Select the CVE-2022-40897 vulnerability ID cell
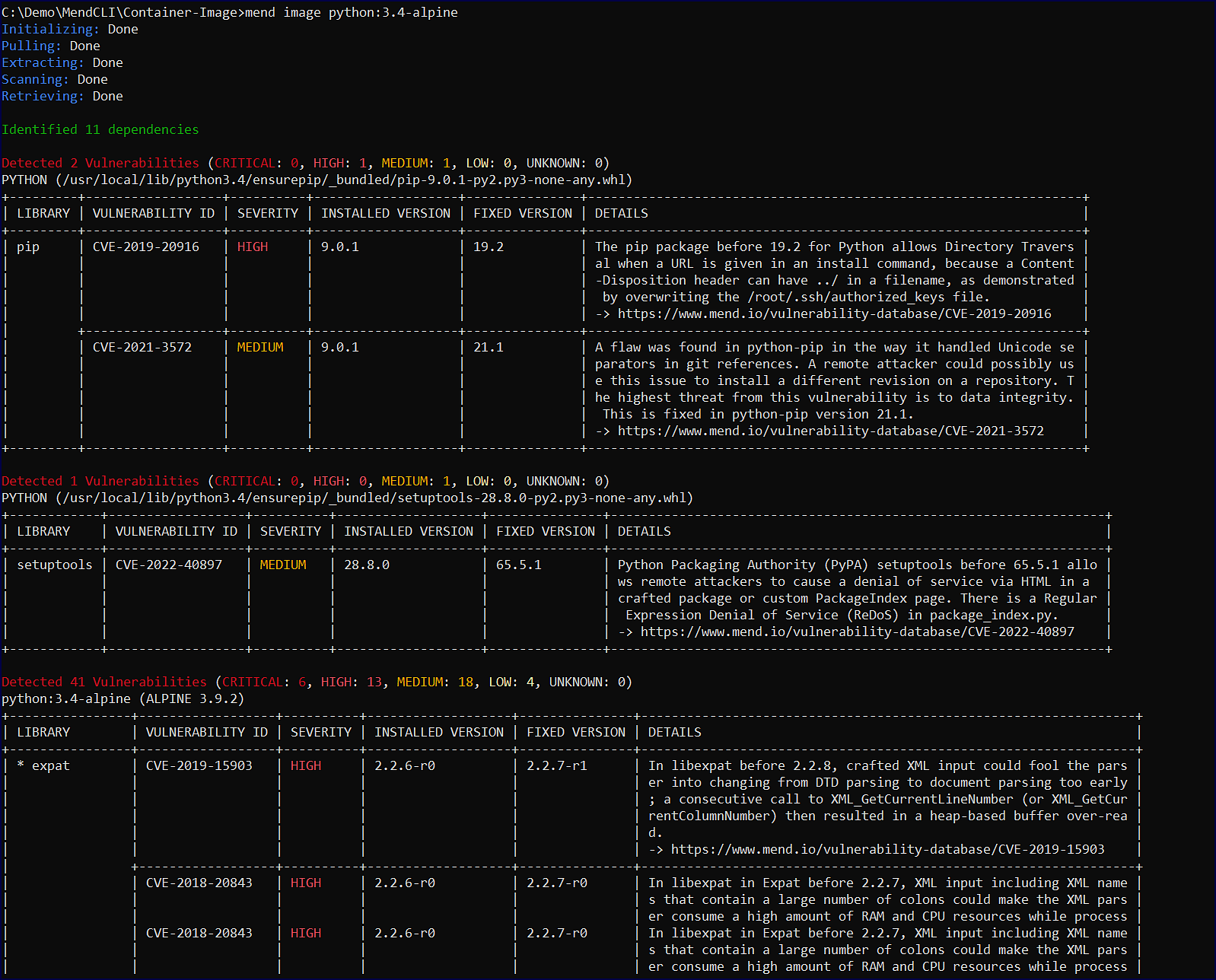 tap(169, 565)
